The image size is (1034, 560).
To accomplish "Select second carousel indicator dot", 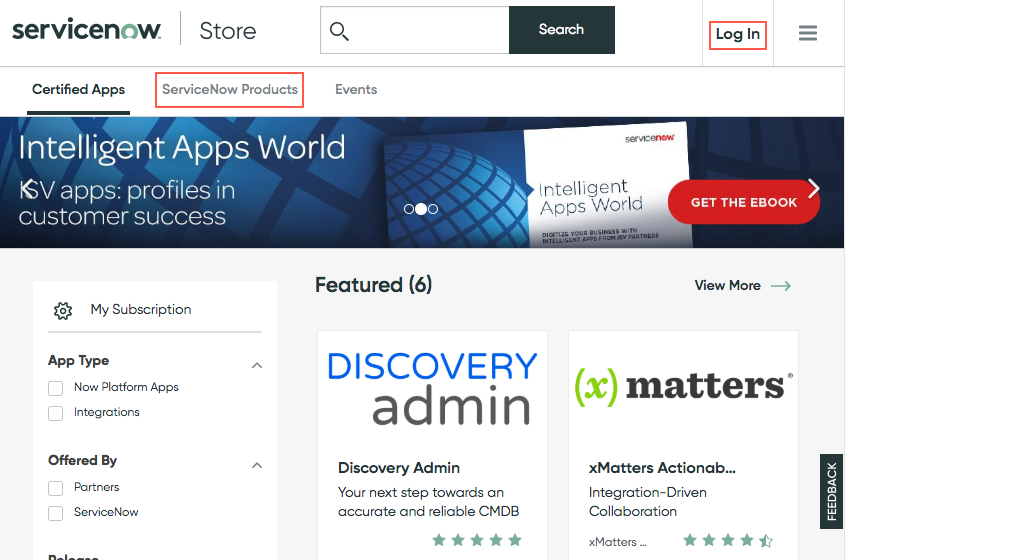I will (x=421, y=209).
